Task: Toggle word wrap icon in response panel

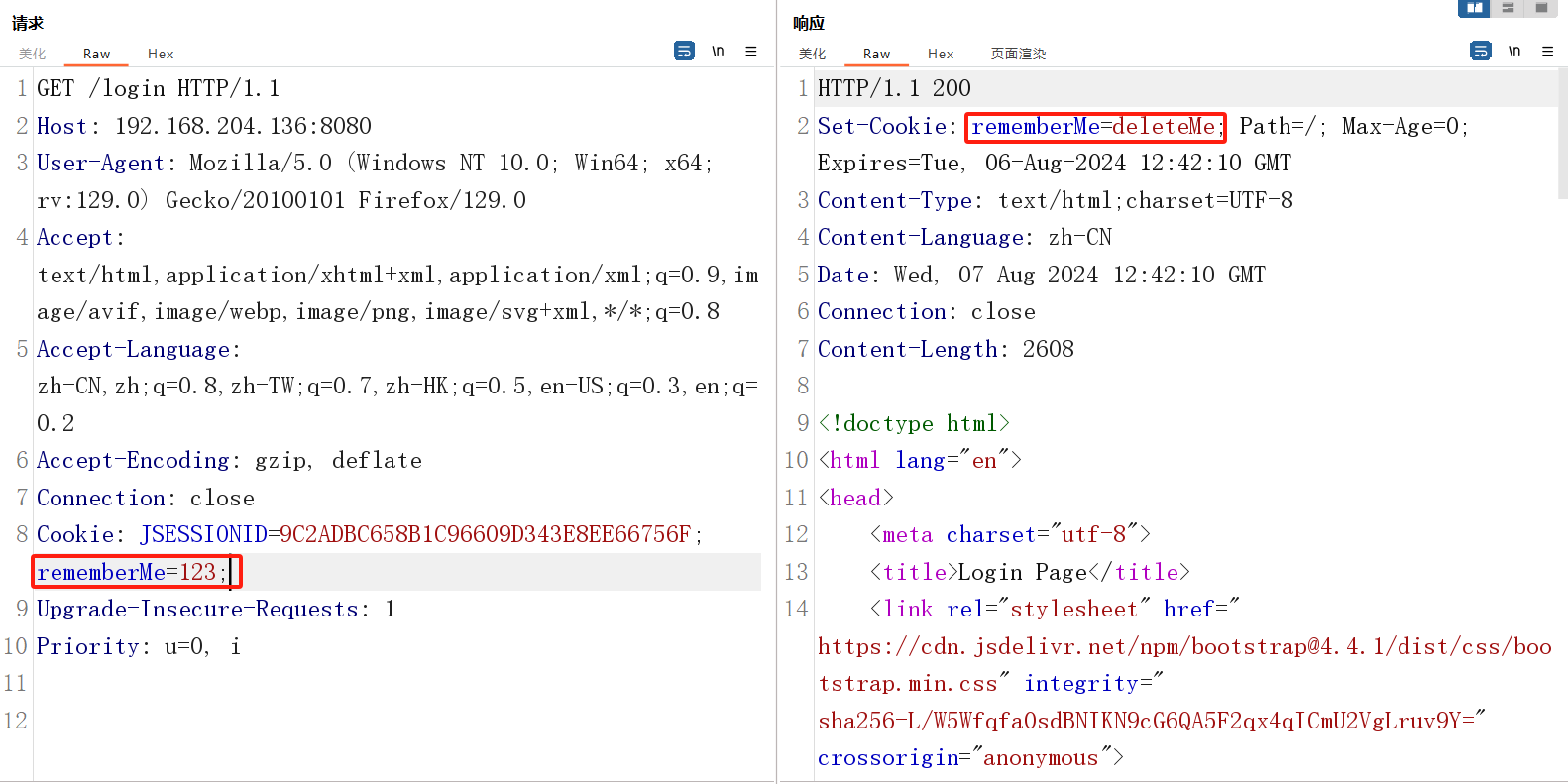Action: tap(1481, 51)
